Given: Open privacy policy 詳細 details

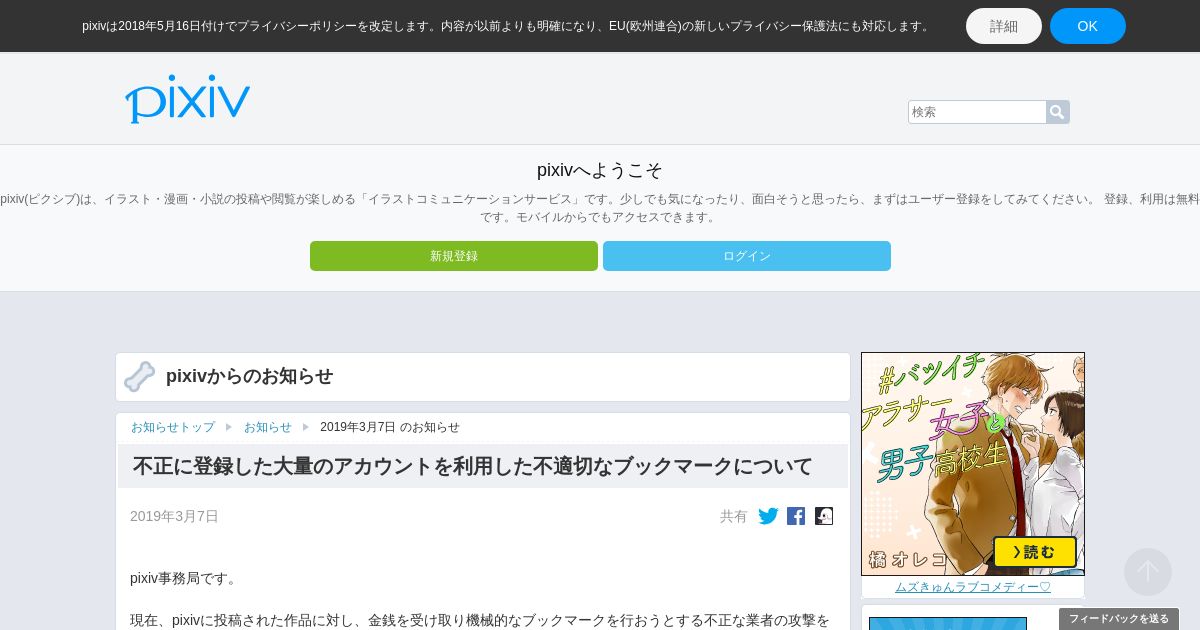Looking at the screenshot, I should 1004,26.
